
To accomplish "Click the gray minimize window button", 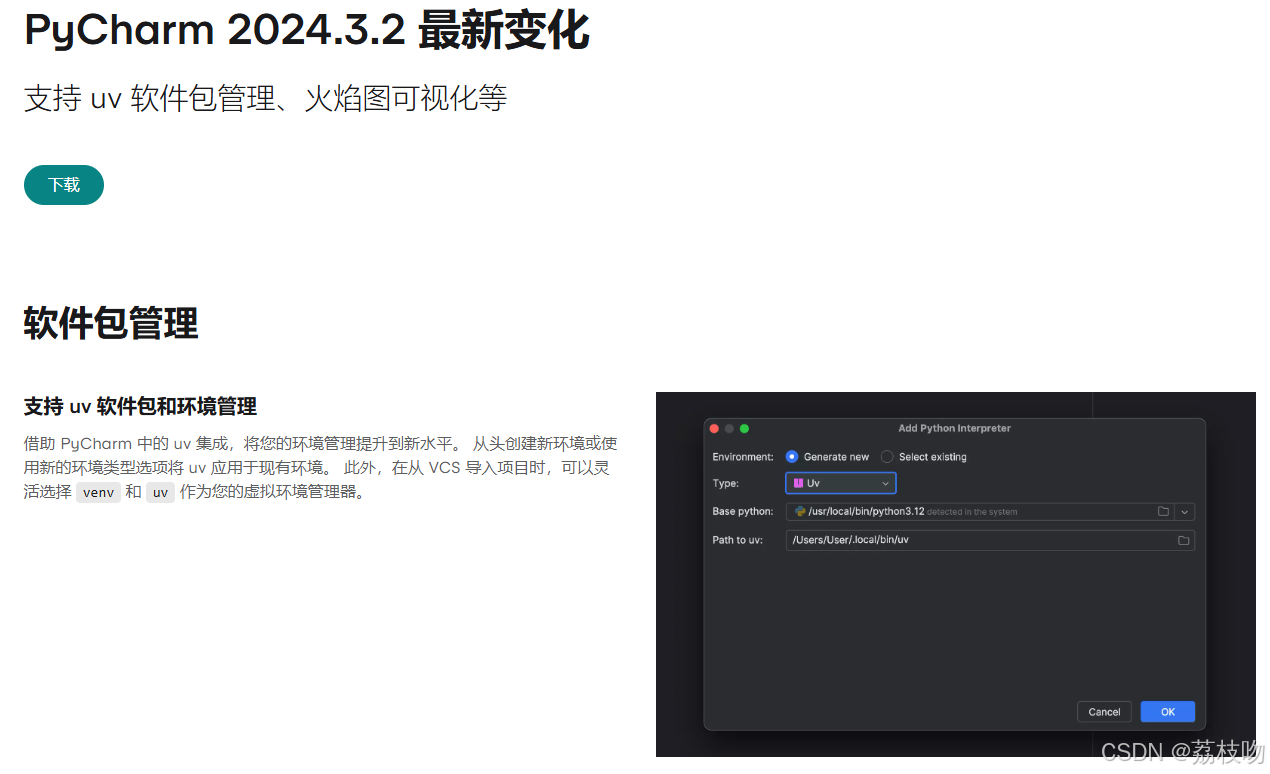I will click(x=729, y=428).
